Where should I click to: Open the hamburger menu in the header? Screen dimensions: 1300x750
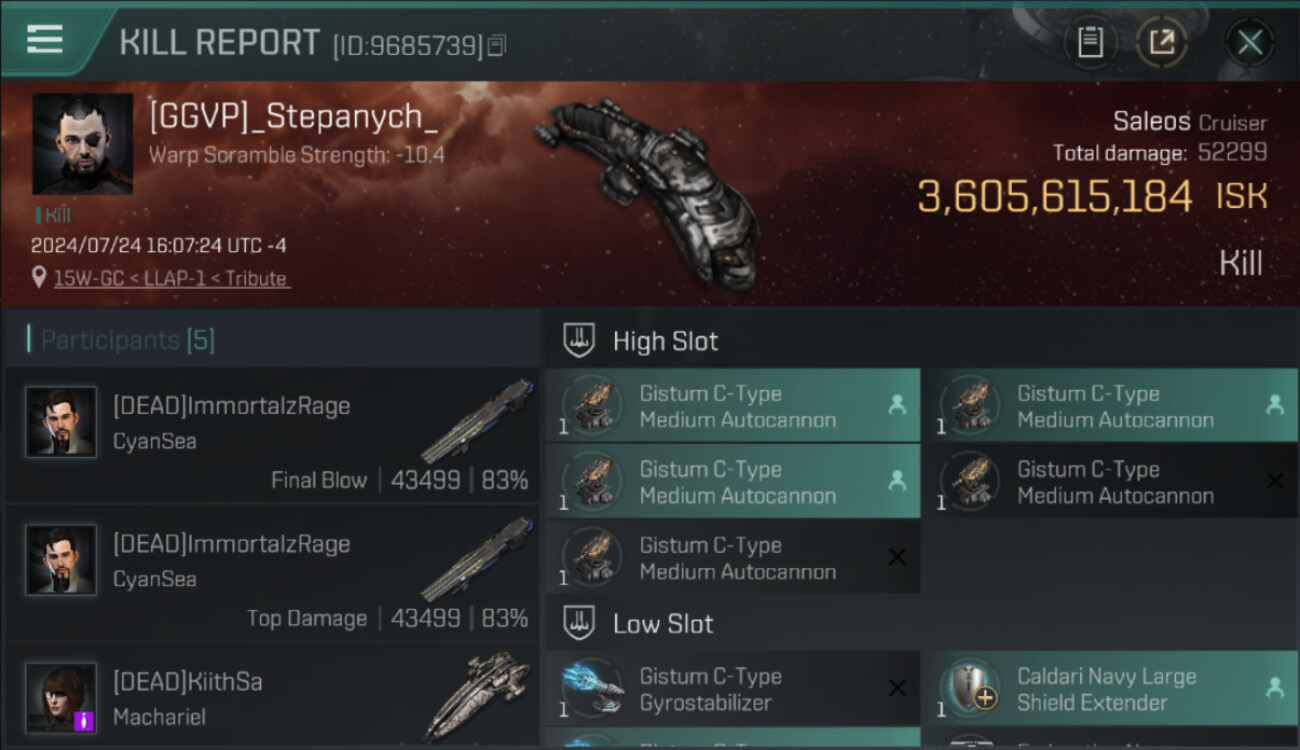45,40
